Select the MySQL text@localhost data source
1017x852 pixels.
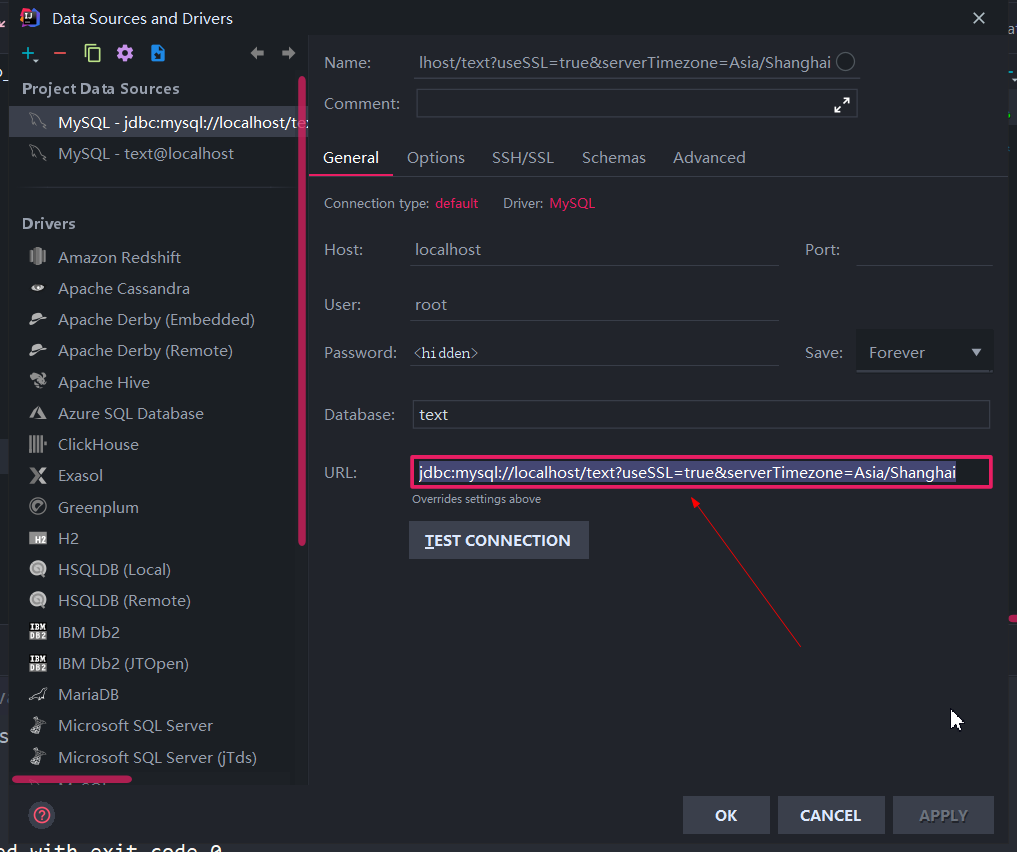(x=148, y=153)
